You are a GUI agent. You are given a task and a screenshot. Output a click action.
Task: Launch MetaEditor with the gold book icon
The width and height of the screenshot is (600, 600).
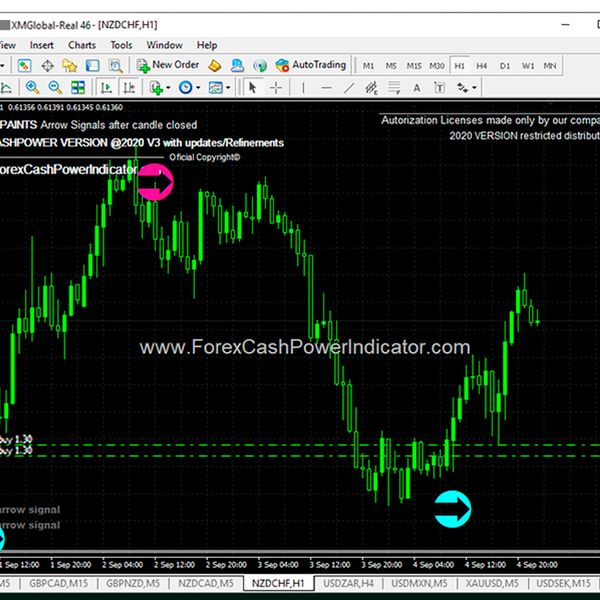[x=215, y=66]
